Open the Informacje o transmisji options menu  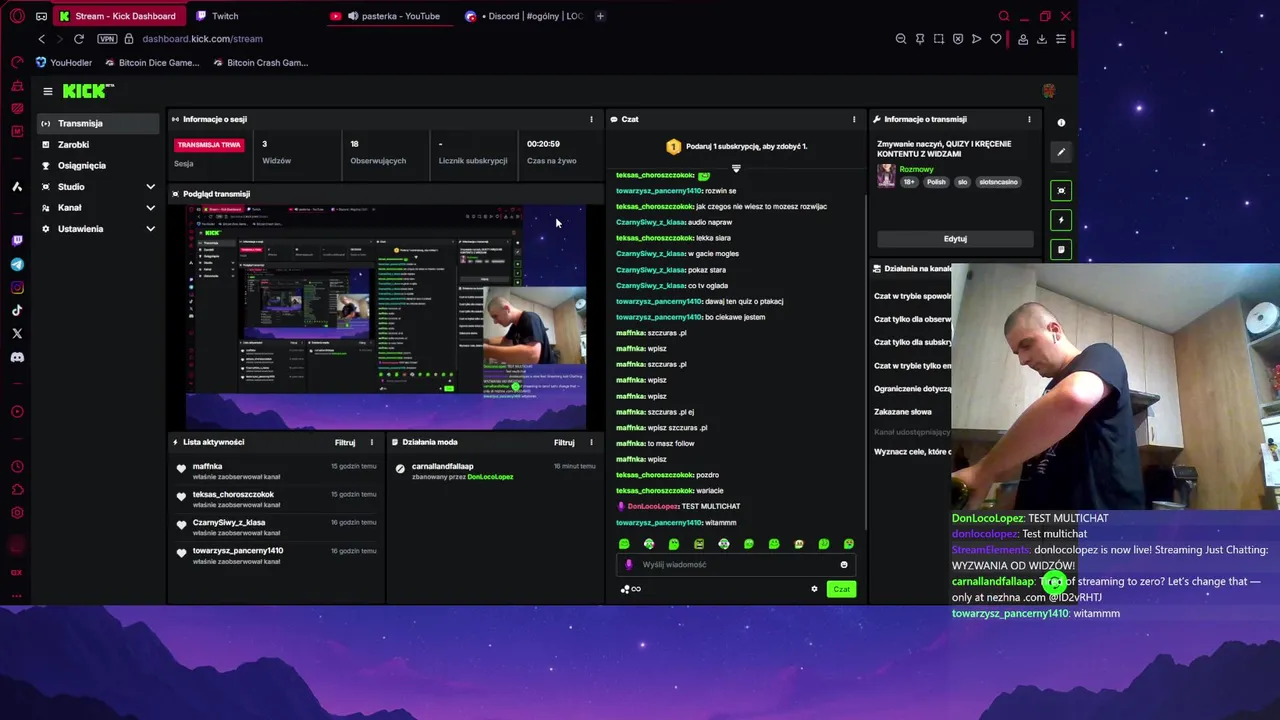pos(1029,119)
